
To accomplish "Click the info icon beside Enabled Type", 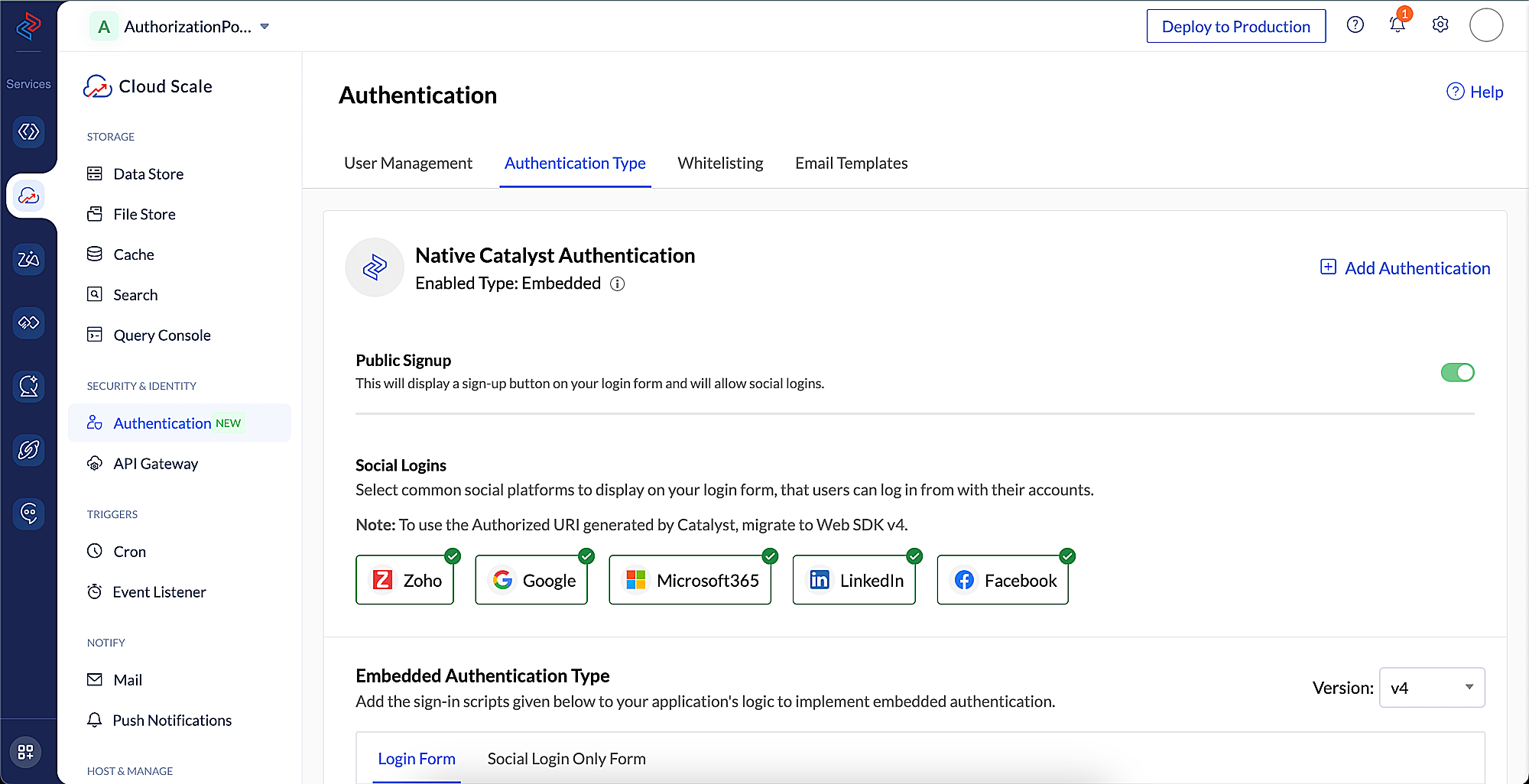I will (618, 284).
